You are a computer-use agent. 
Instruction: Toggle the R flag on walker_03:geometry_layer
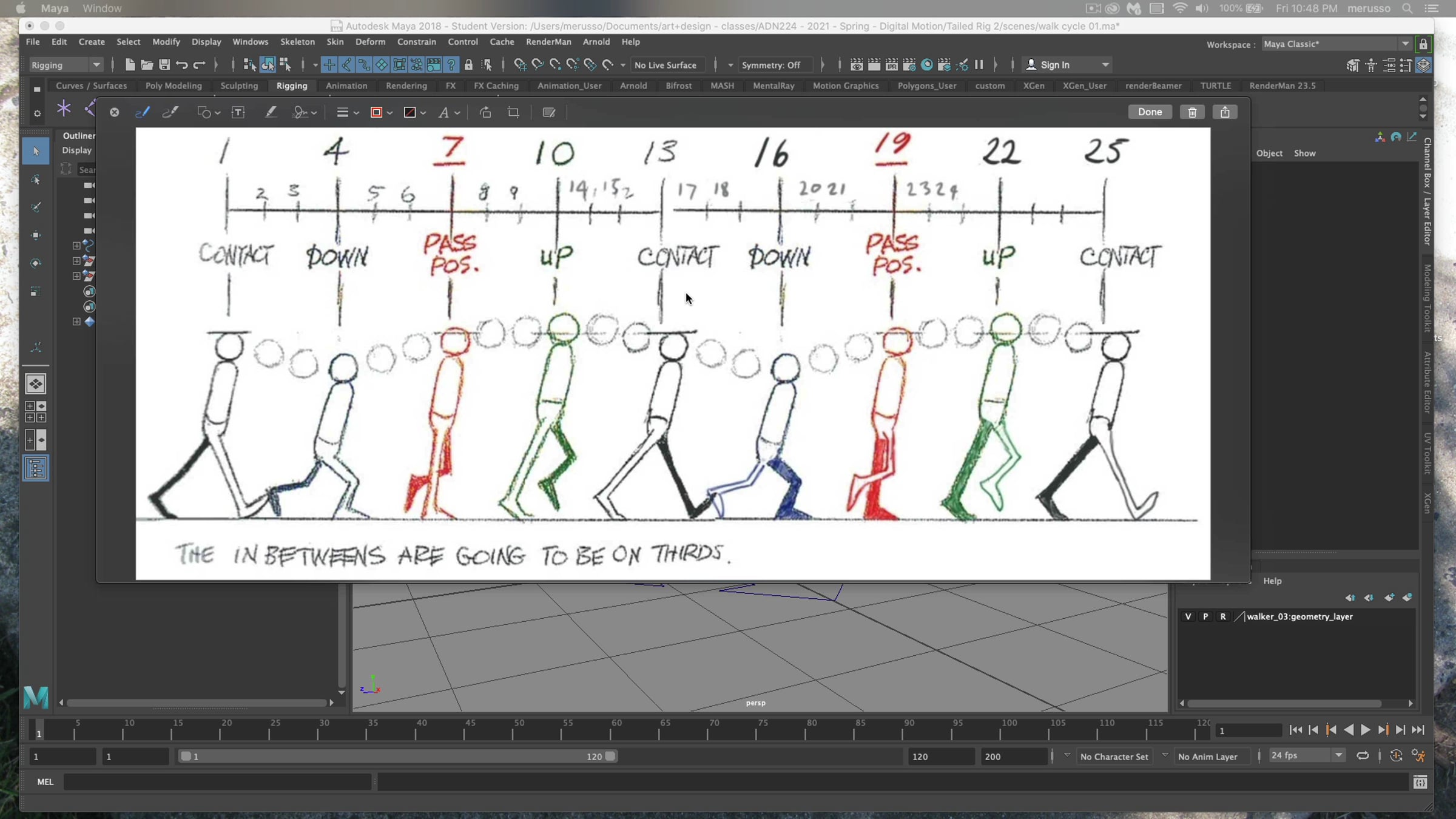click(x=1224, y=616)
